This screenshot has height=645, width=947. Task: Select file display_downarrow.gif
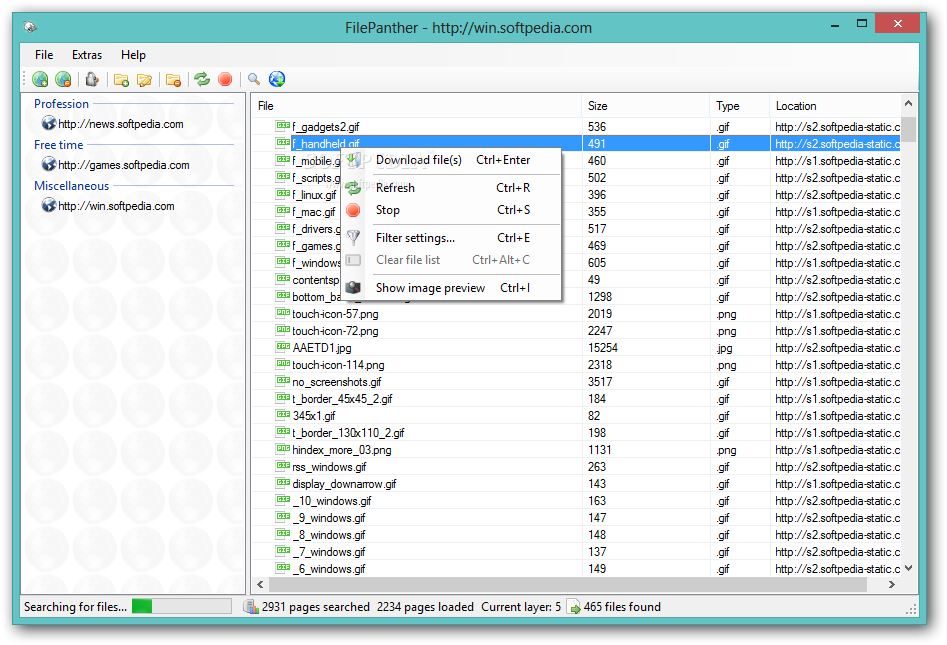pos(344,484)
